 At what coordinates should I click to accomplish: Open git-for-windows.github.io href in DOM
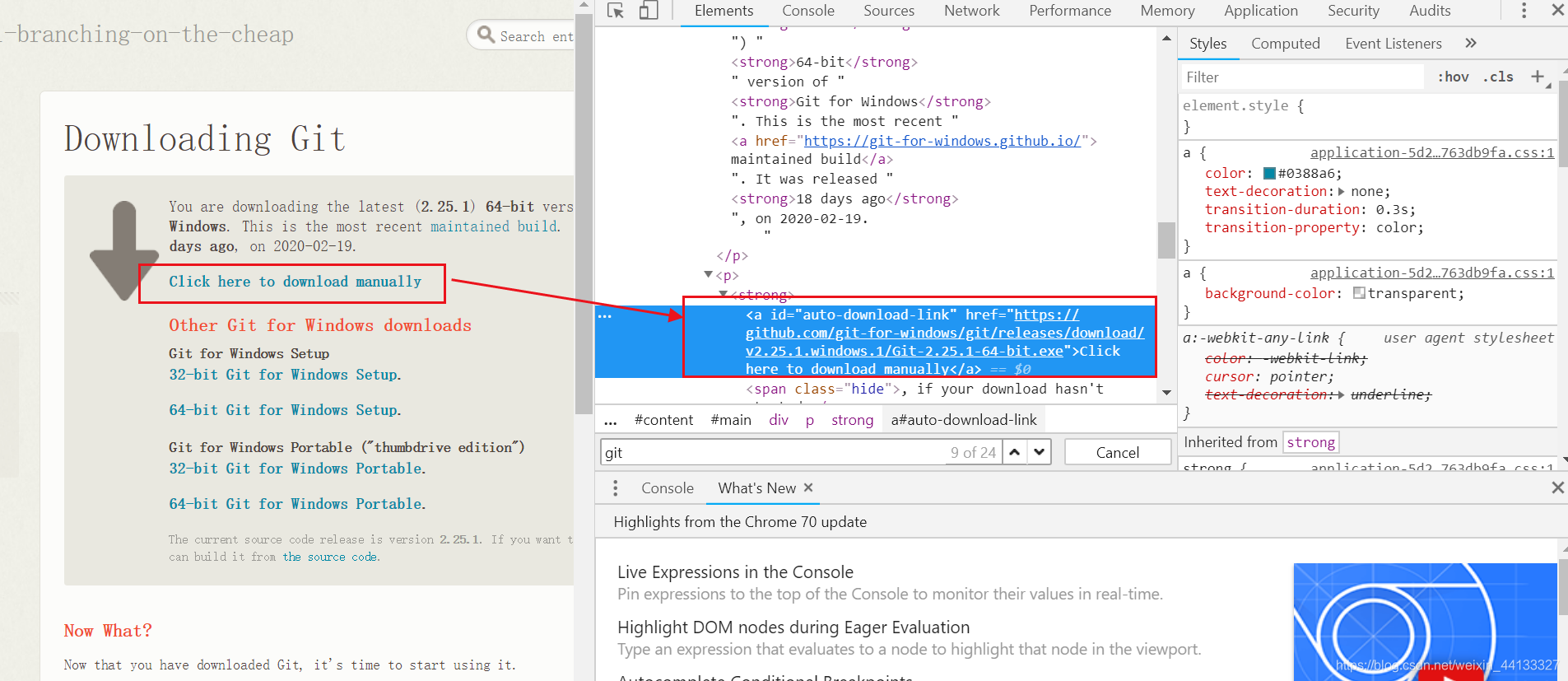[942, 141]
